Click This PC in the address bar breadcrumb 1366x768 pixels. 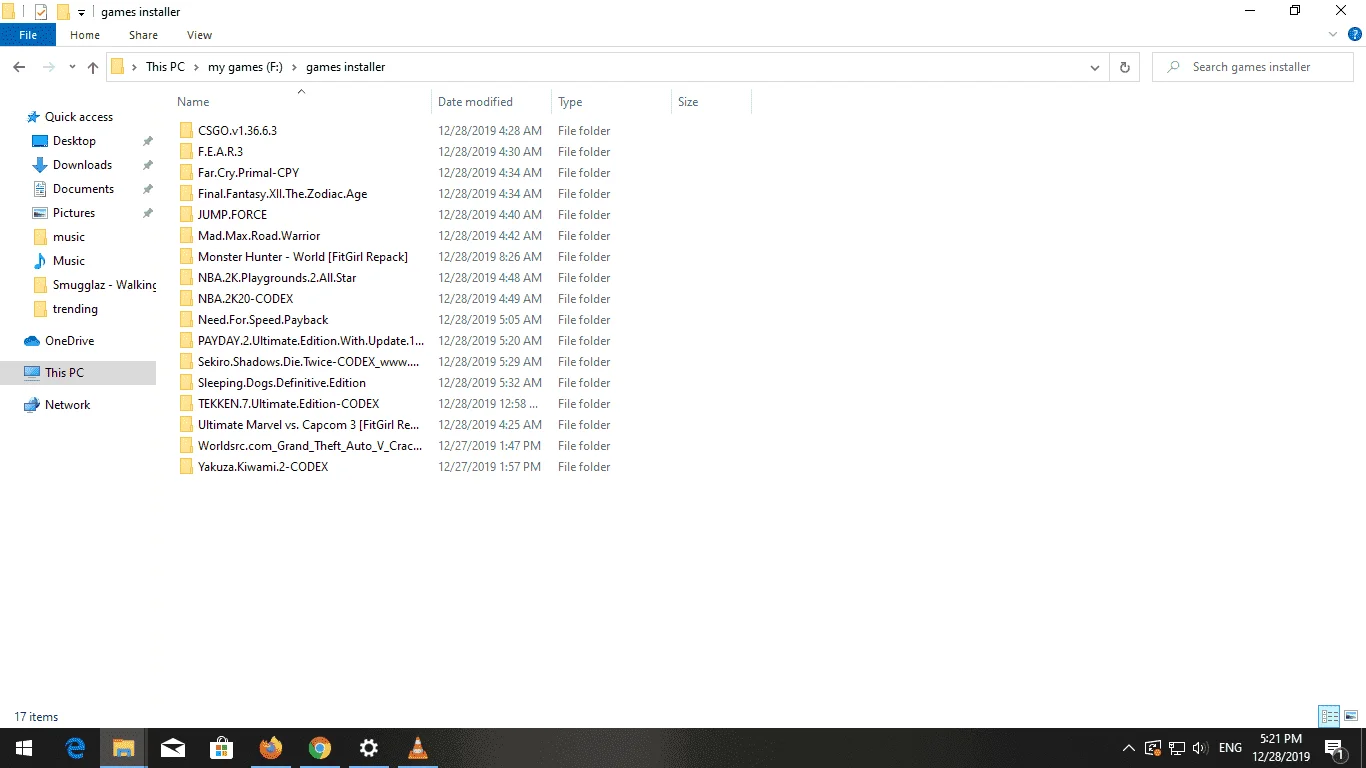165,67
